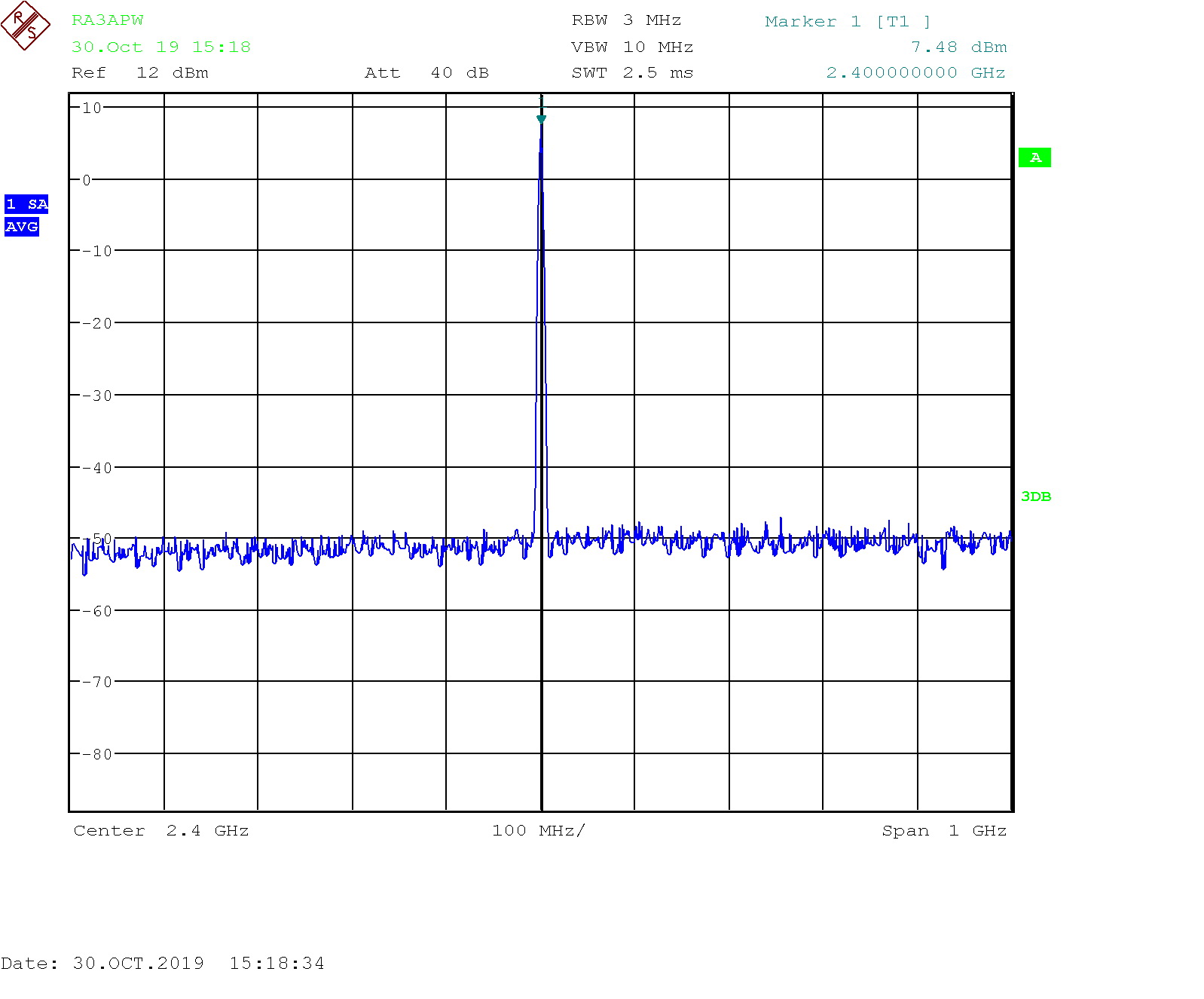
Task: Click the 'Att 40 dB' attenuation value
Action: coord(427,73)
